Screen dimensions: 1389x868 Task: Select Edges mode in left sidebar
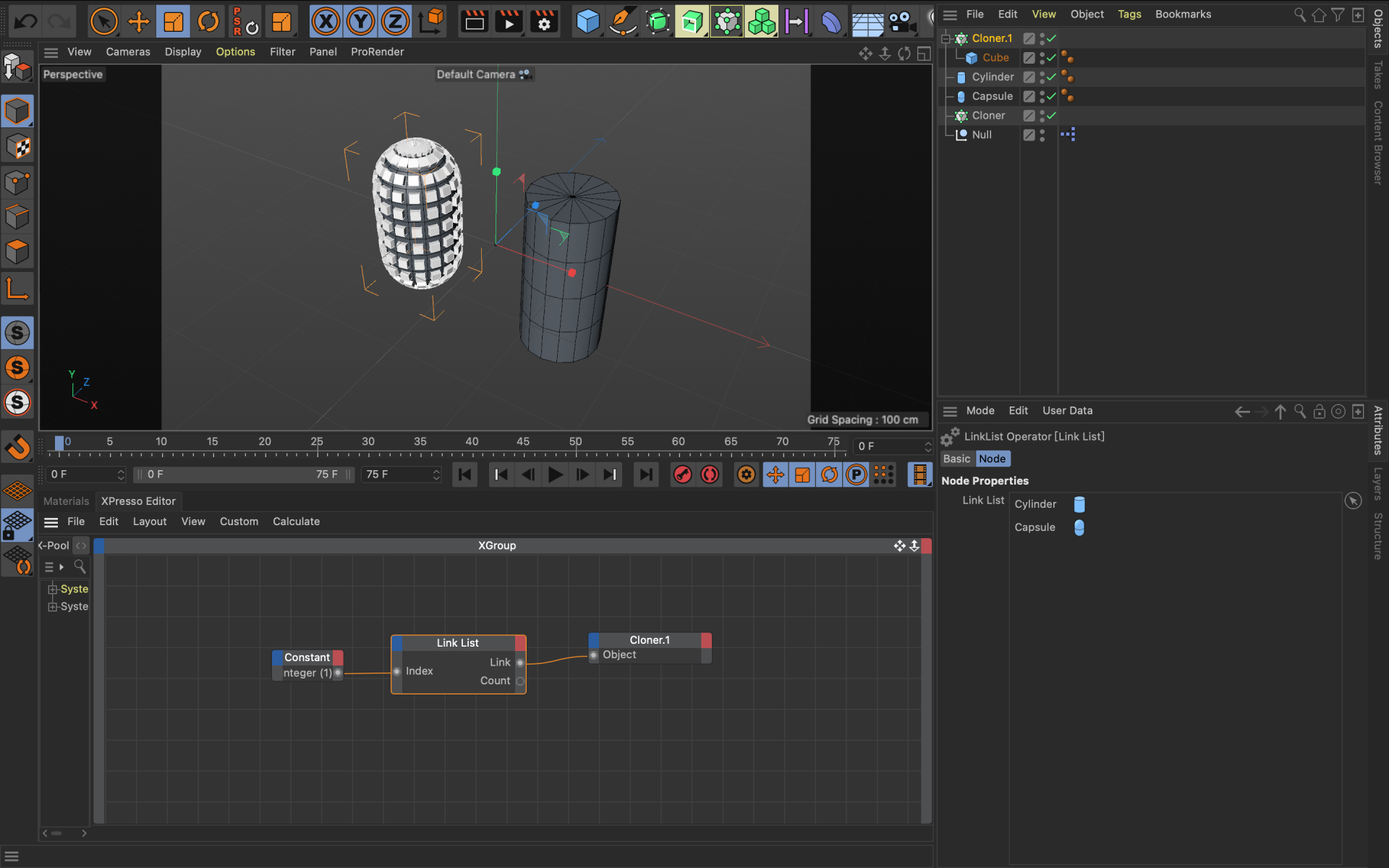point(17,216)
